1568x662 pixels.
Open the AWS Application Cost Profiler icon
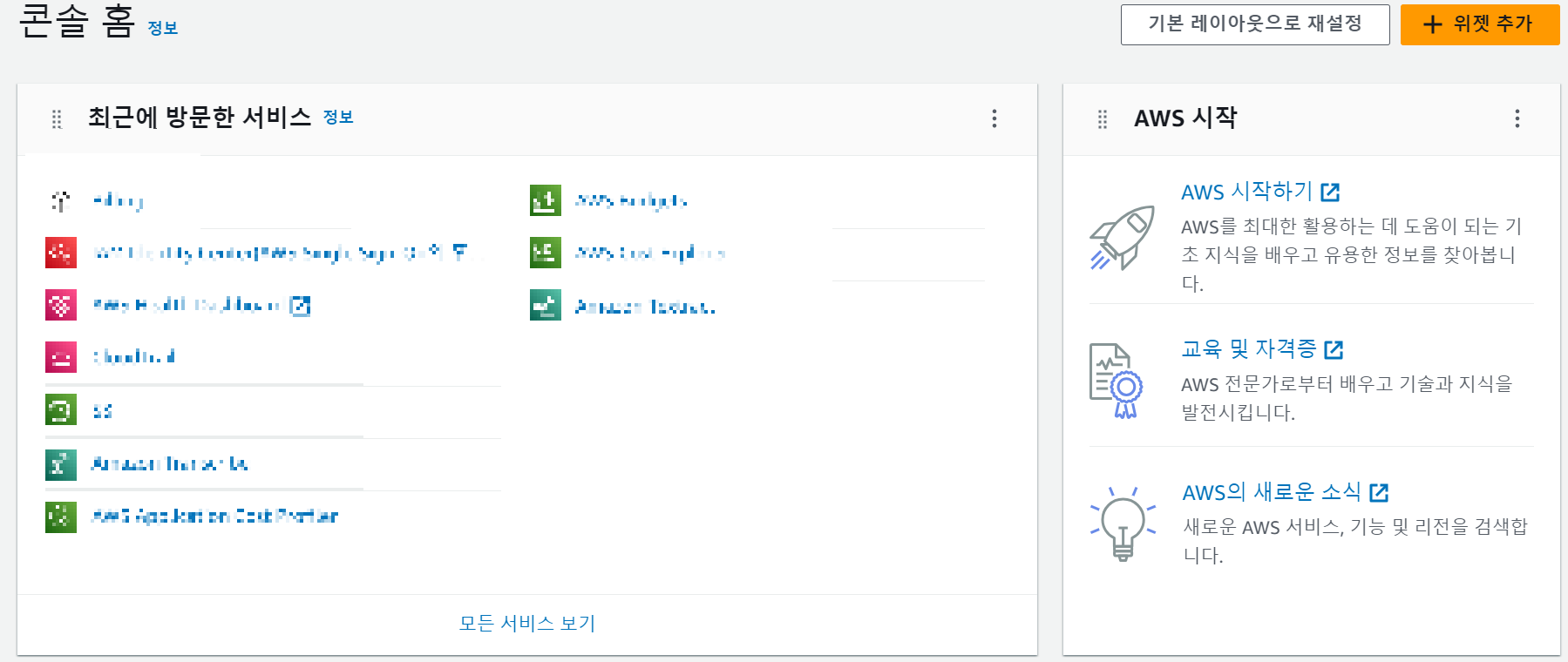(60, 517)
